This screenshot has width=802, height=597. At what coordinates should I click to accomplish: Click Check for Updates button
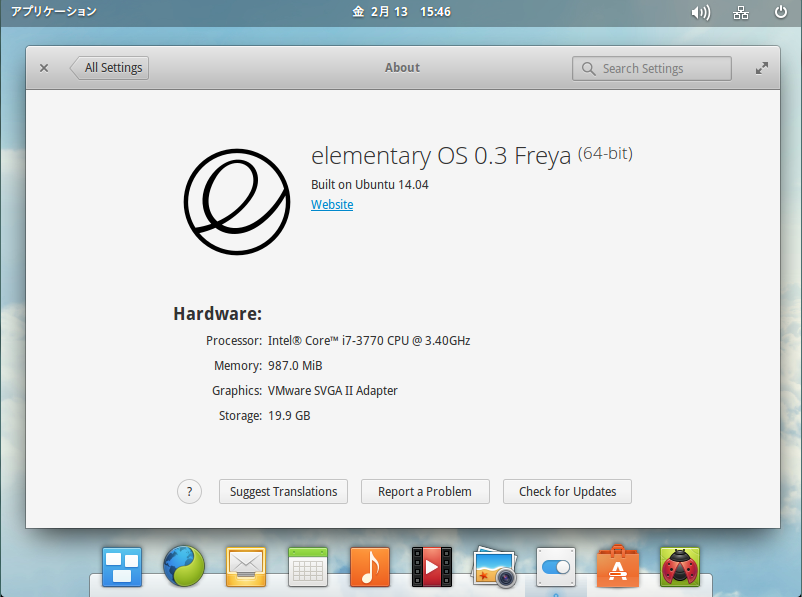point(567,492)
